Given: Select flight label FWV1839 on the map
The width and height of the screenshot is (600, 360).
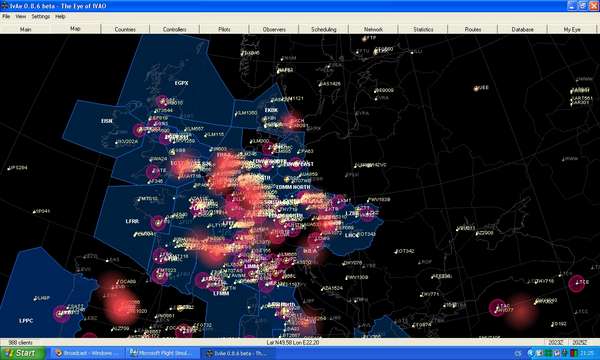Looking at the screenshot, I should point(379,200).
